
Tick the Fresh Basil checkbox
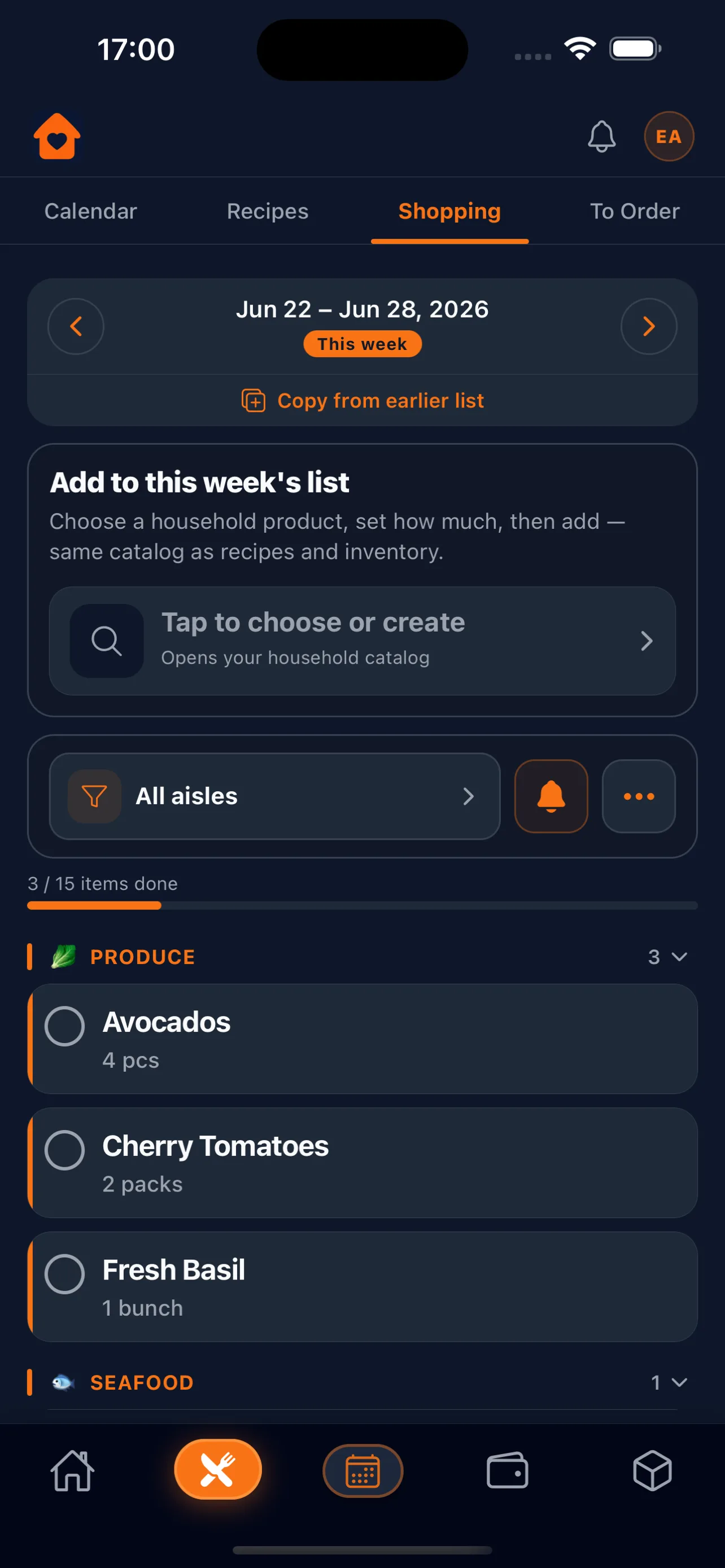(64, 1274)
